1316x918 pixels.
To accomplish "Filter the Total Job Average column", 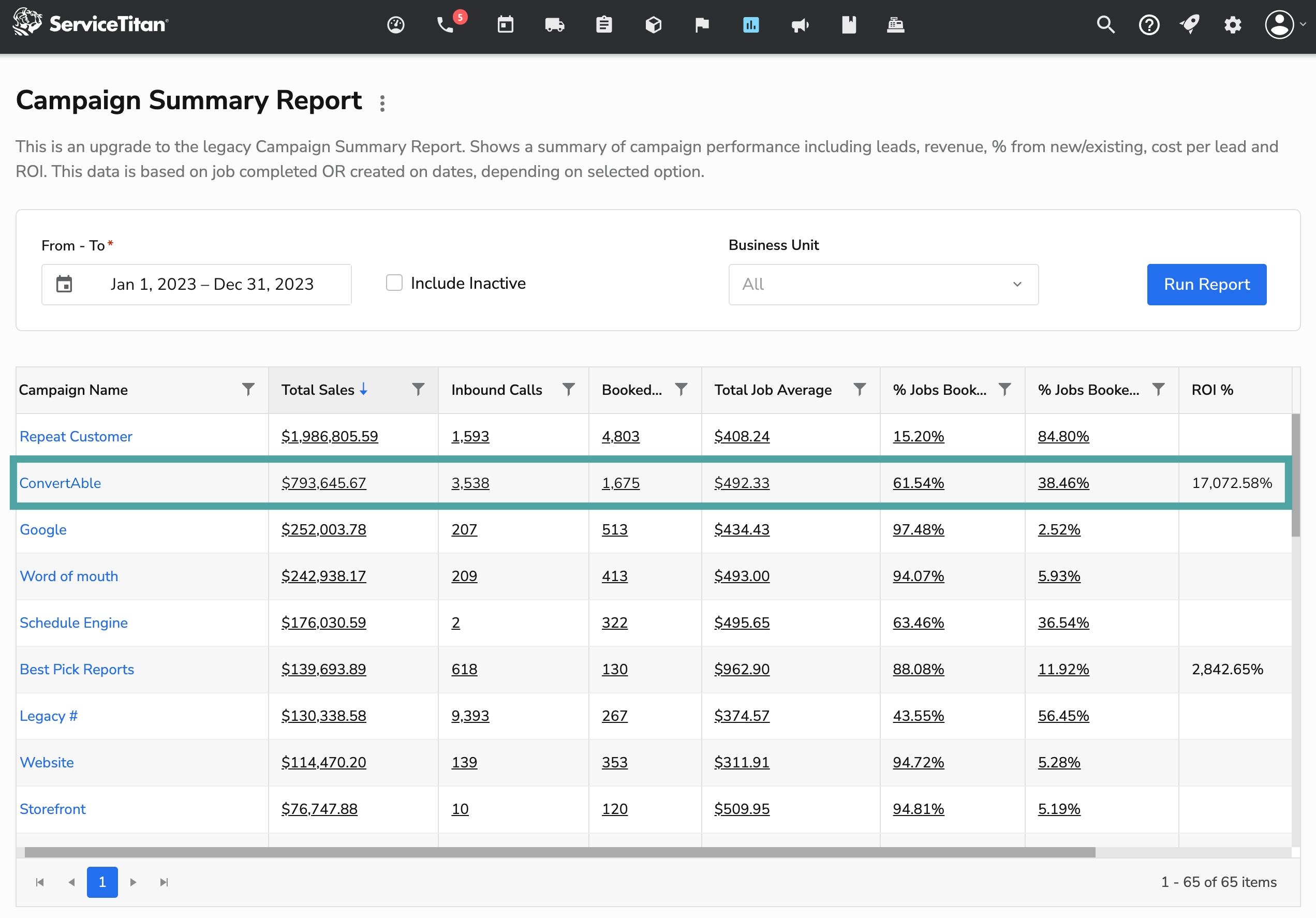I will click(860, 390).
